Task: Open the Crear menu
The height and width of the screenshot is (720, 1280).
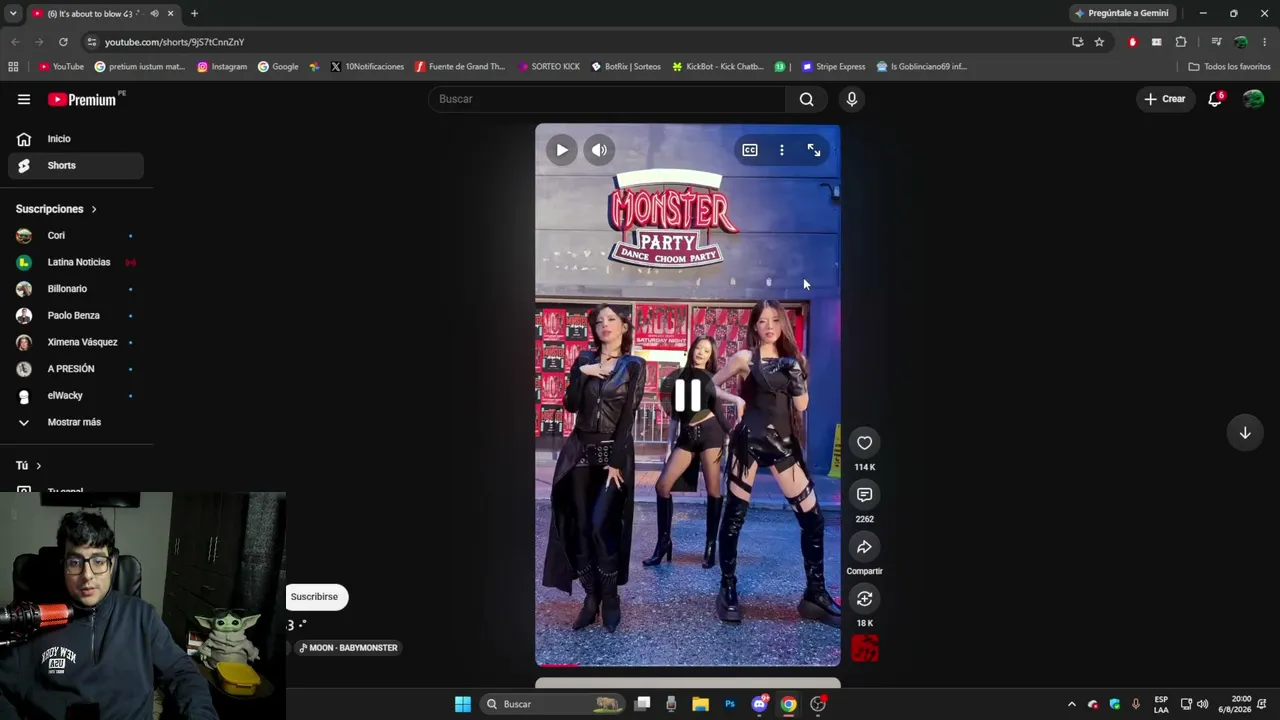Action: [x=1165, y=99]
